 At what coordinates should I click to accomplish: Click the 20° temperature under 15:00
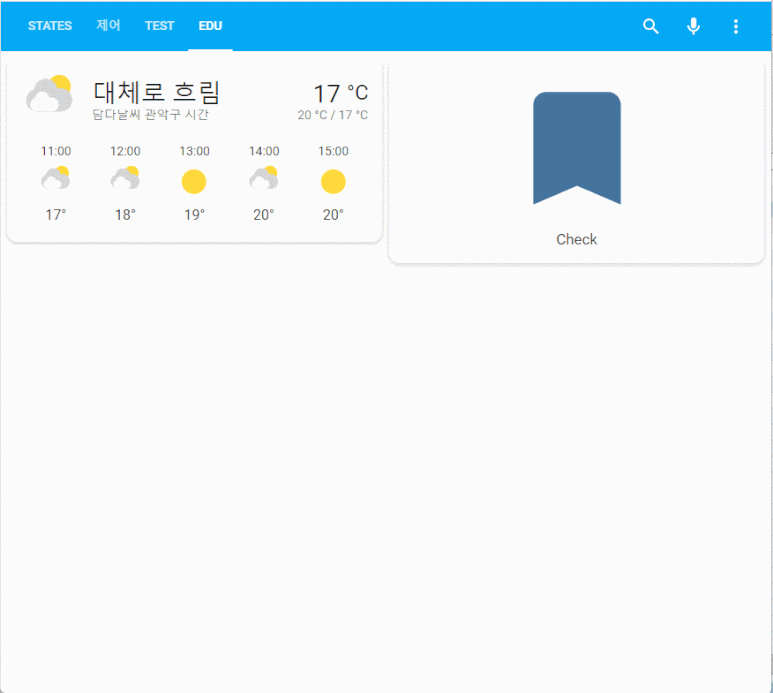click(333, 215)
